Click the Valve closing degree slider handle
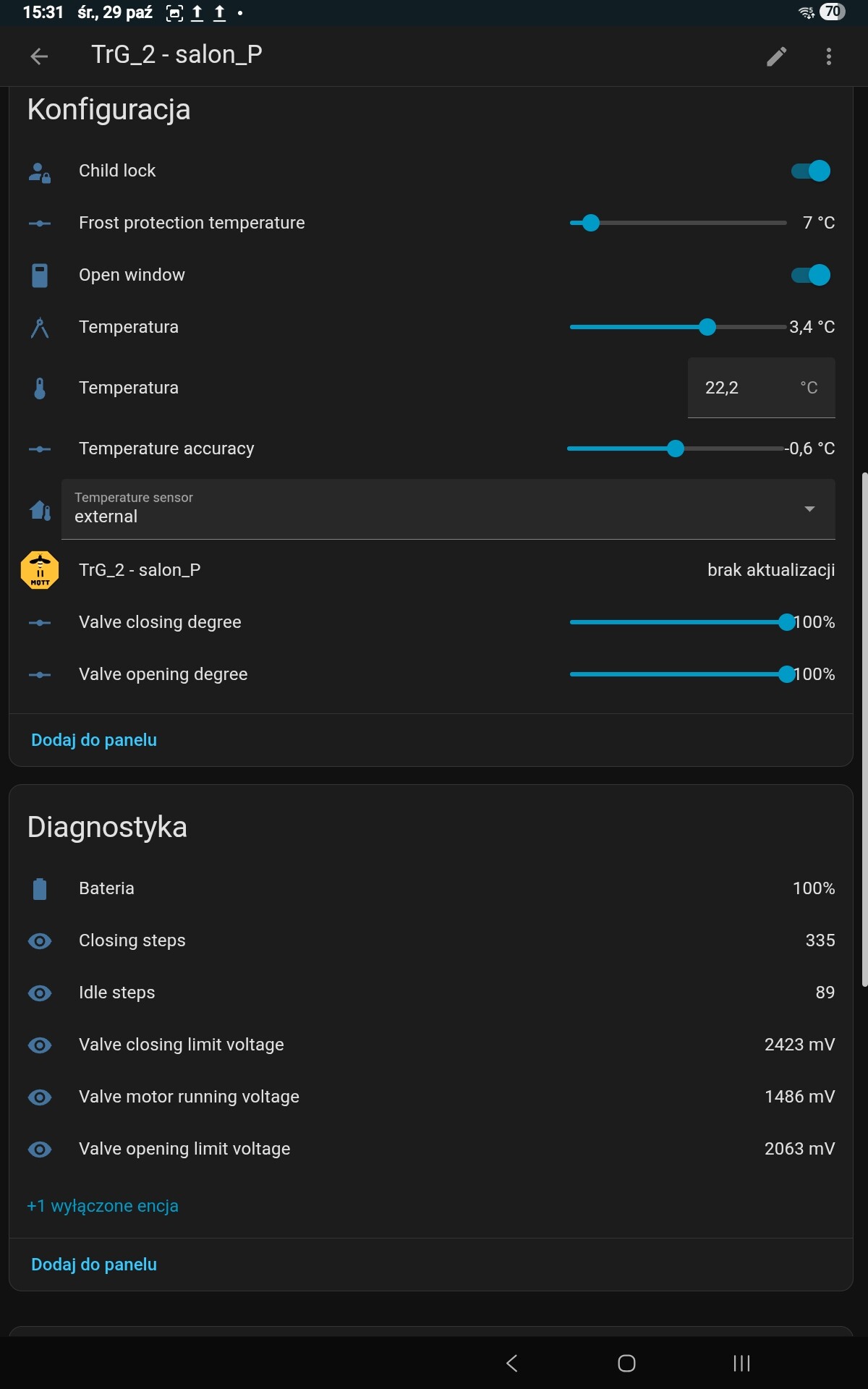 (786, 622)
